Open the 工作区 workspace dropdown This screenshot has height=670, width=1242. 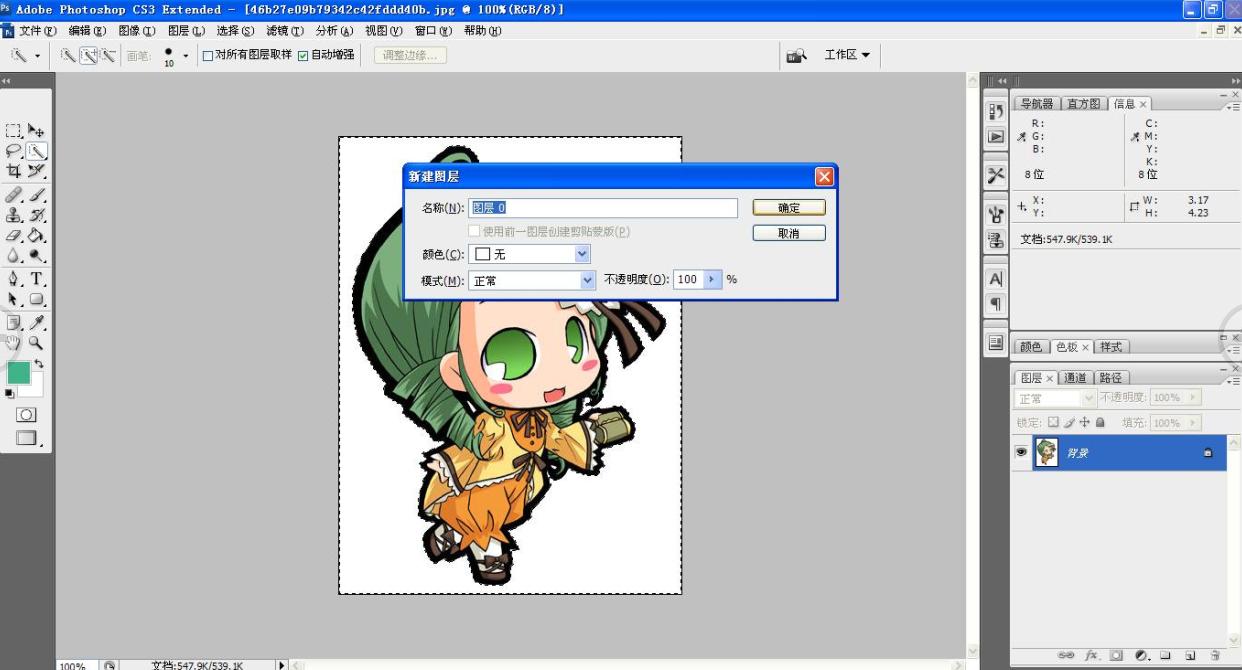click(847, 55)
